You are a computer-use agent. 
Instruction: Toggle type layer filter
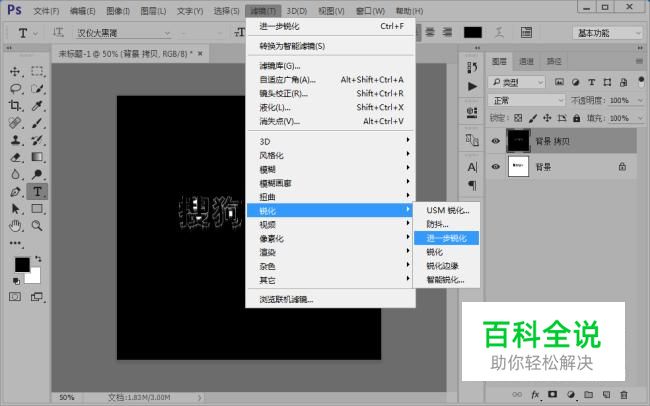[x=592, y=82]
